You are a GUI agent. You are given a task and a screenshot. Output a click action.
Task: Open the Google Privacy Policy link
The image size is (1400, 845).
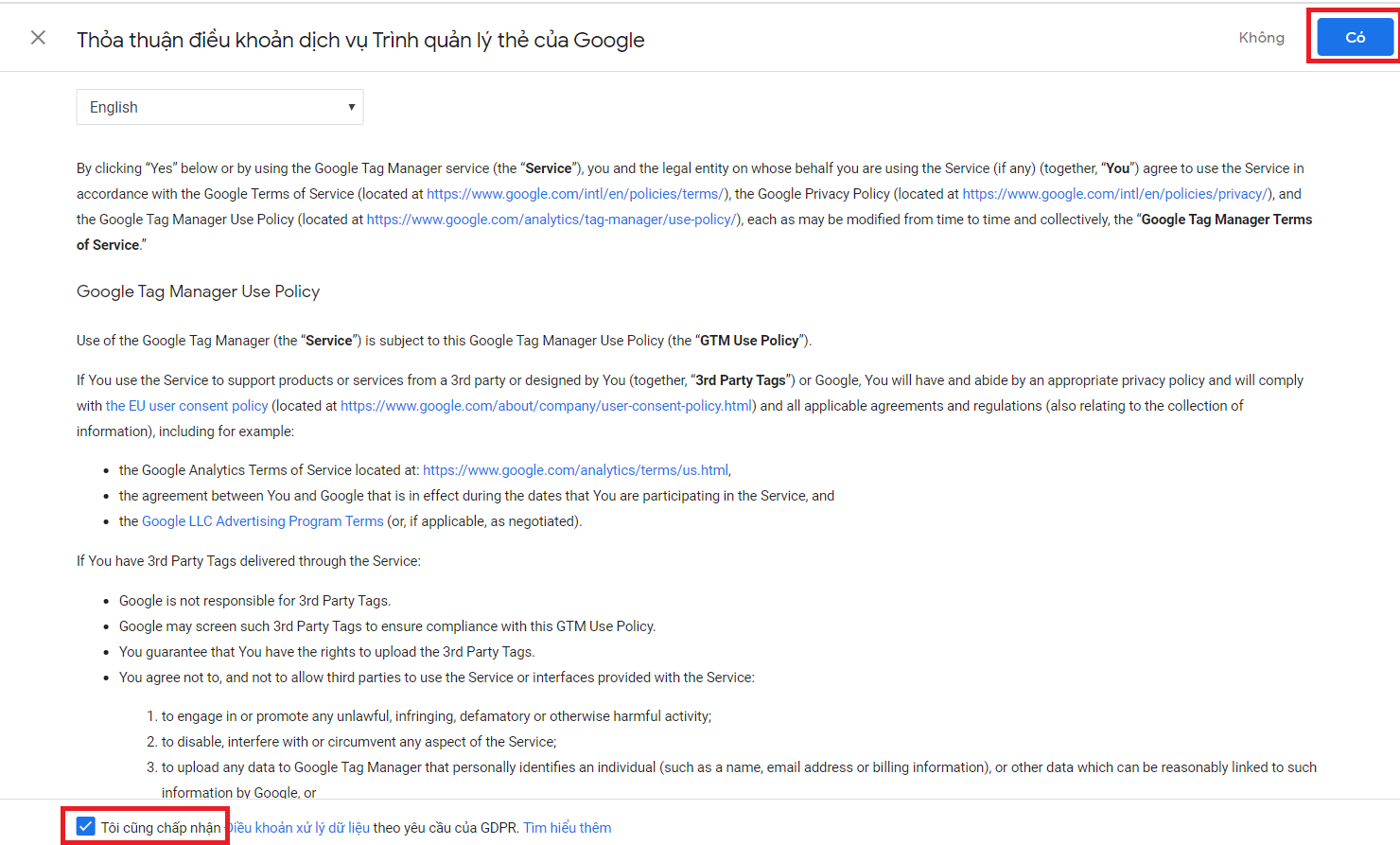coord(1113,193)
